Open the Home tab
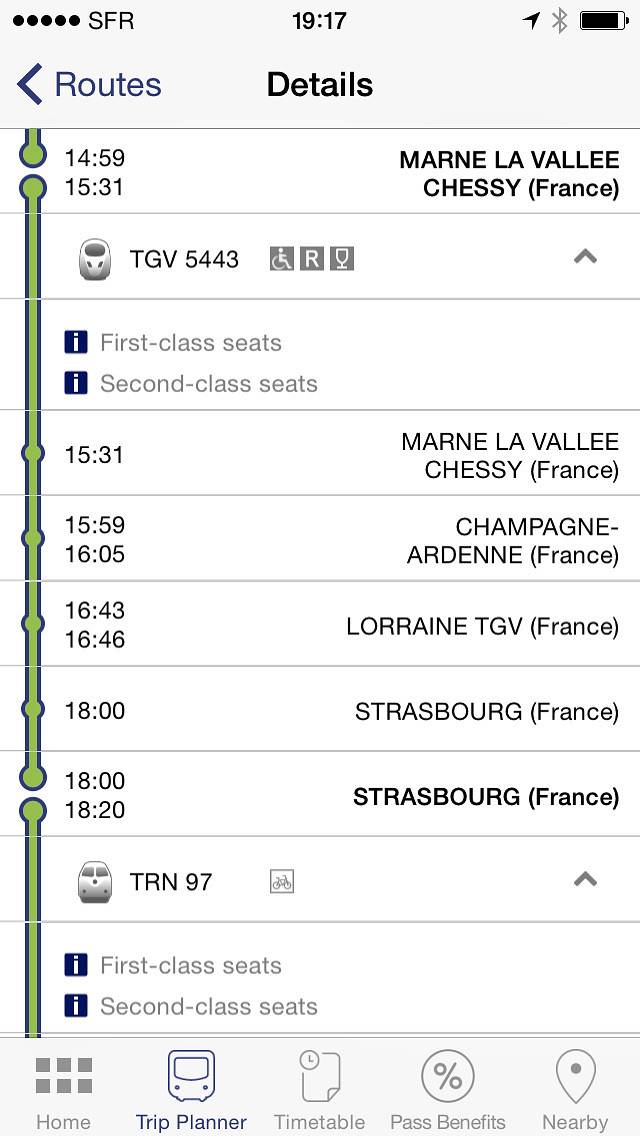This screenshot has width=640, height=1136. pos(63,1090)
